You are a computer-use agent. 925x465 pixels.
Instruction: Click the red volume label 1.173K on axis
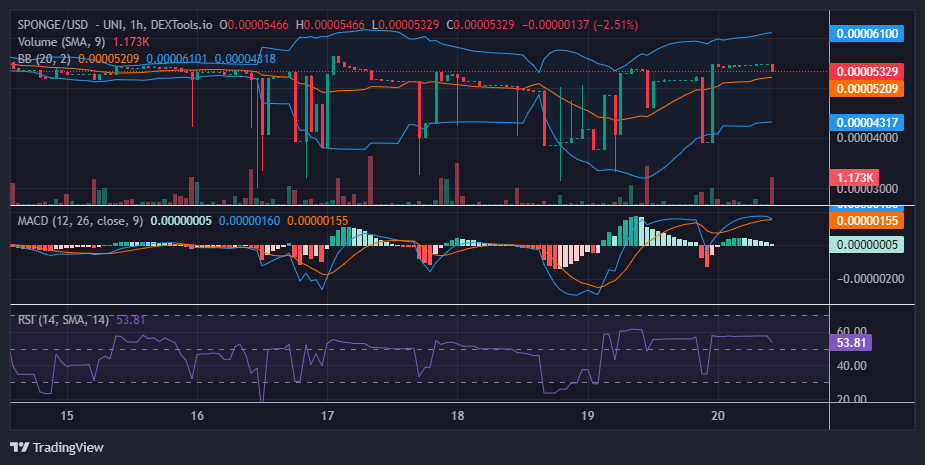pyautogui.click(x=854, y=177)
